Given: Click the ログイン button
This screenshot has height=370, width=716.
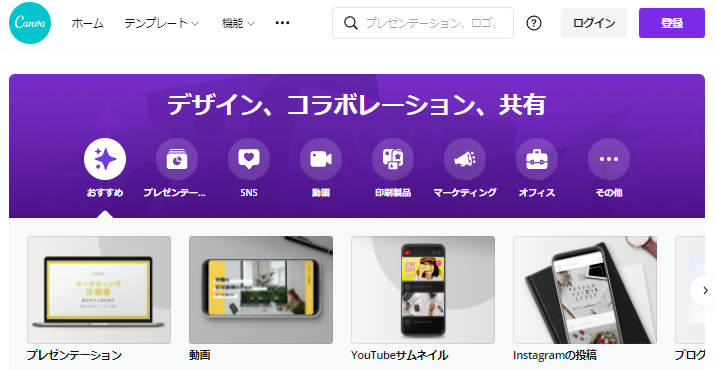Looking at the screenshot, I should [594, 23].
